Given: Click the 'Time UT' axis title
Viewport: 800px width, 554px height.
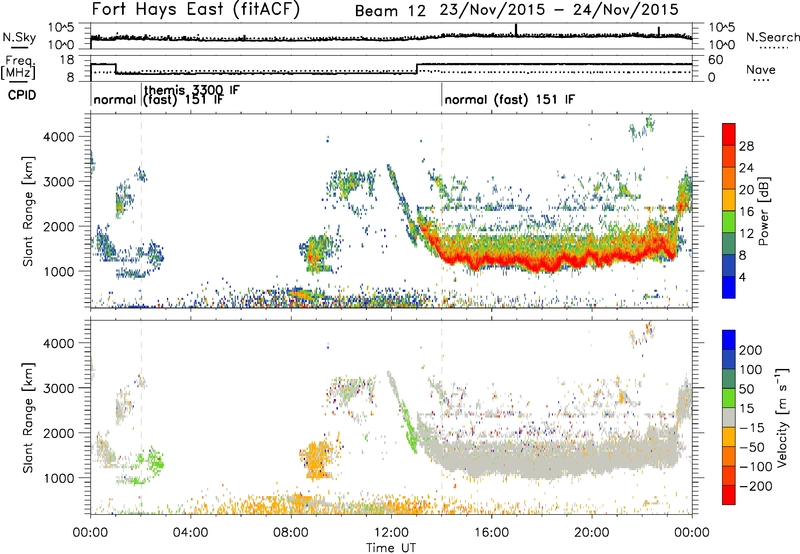Looking at the screenshot, I should click(391, 548).
